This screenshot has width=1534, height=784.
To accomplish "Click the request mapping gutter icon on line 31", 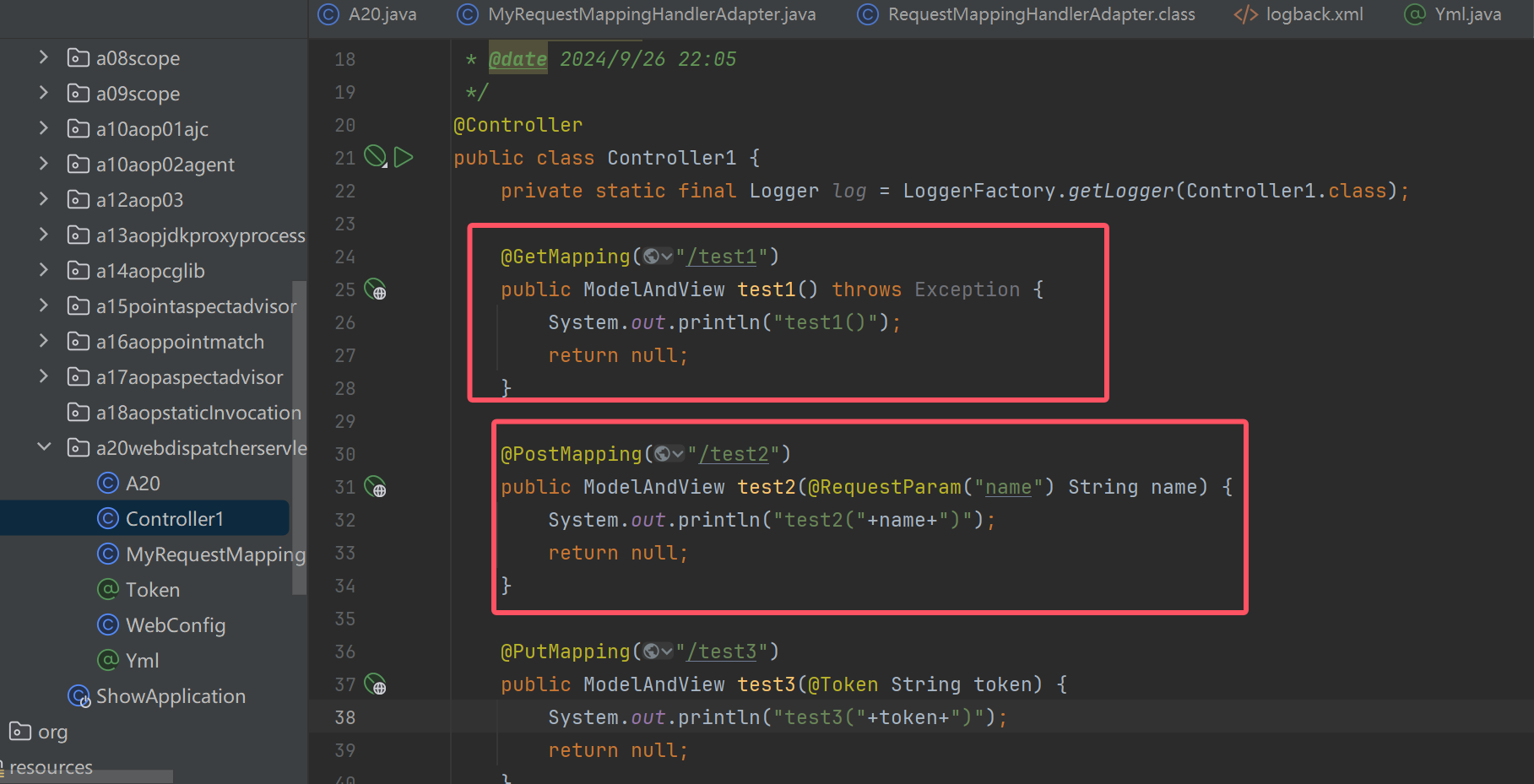I will pyautogui.click(x=375, y=487).
